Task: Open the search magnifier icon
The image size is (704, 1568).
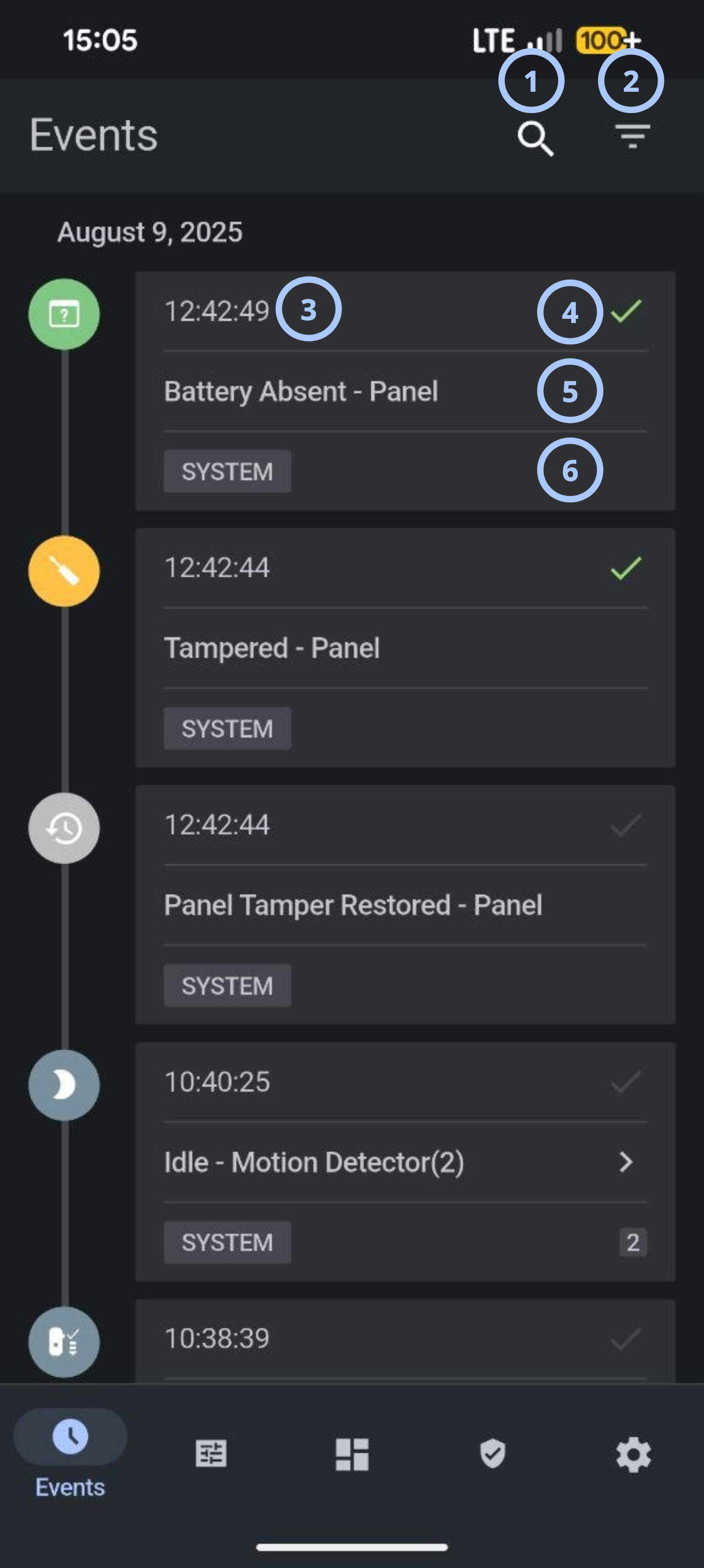Action: [x=536, y=139]
